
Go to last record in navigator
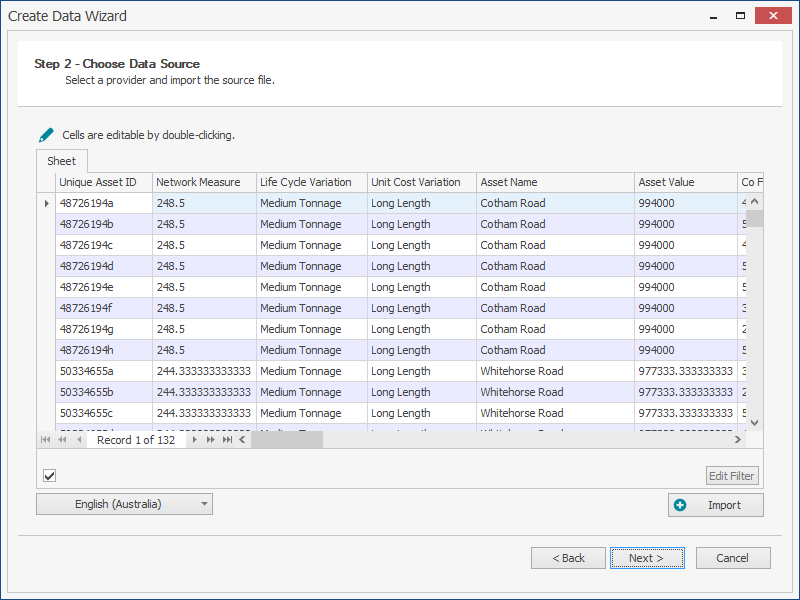(x=227, y=439)
